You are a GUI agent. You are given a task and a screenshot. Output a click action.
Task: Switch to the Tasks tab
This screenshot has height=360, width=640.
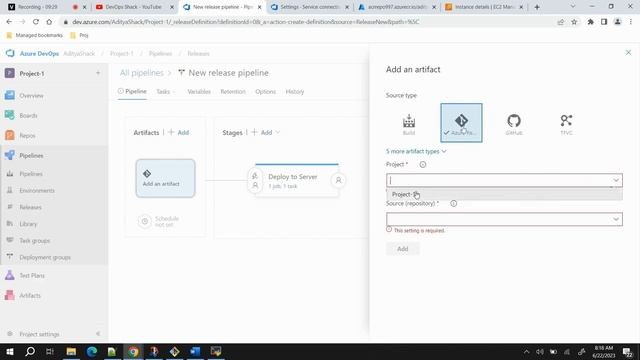(x=165, y=91)
